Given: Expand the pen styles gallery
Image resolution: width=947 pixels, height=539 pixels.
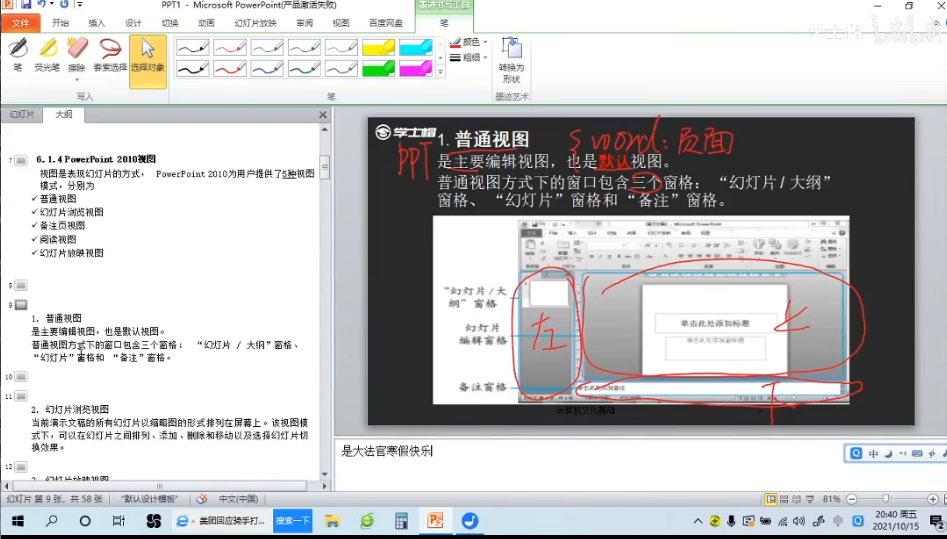Looking at the screenshot, I should pos(440,71).
